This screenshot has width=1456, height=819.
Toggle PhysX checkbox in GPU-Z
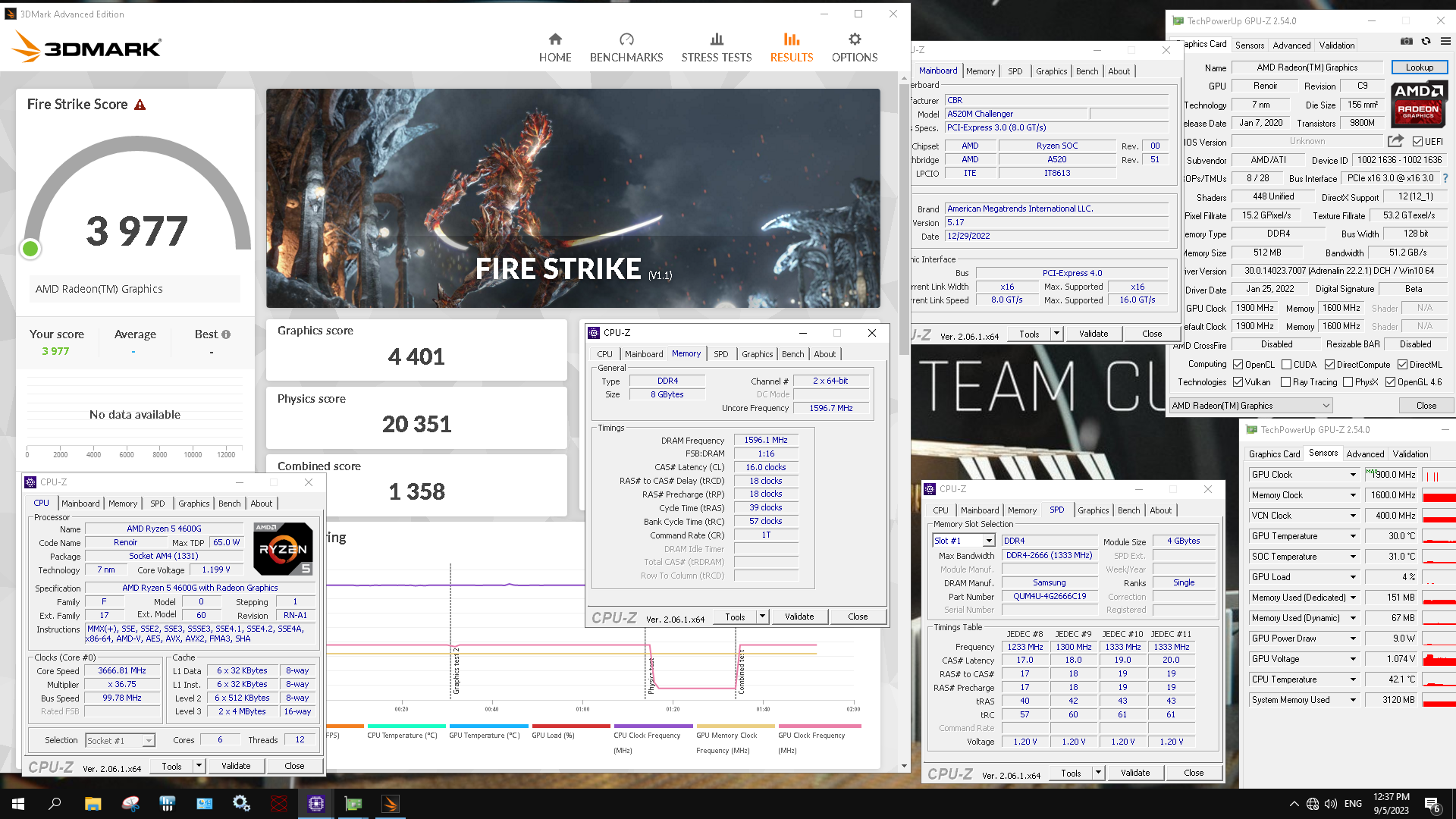pyautogui.click(x=1348, y=382)
